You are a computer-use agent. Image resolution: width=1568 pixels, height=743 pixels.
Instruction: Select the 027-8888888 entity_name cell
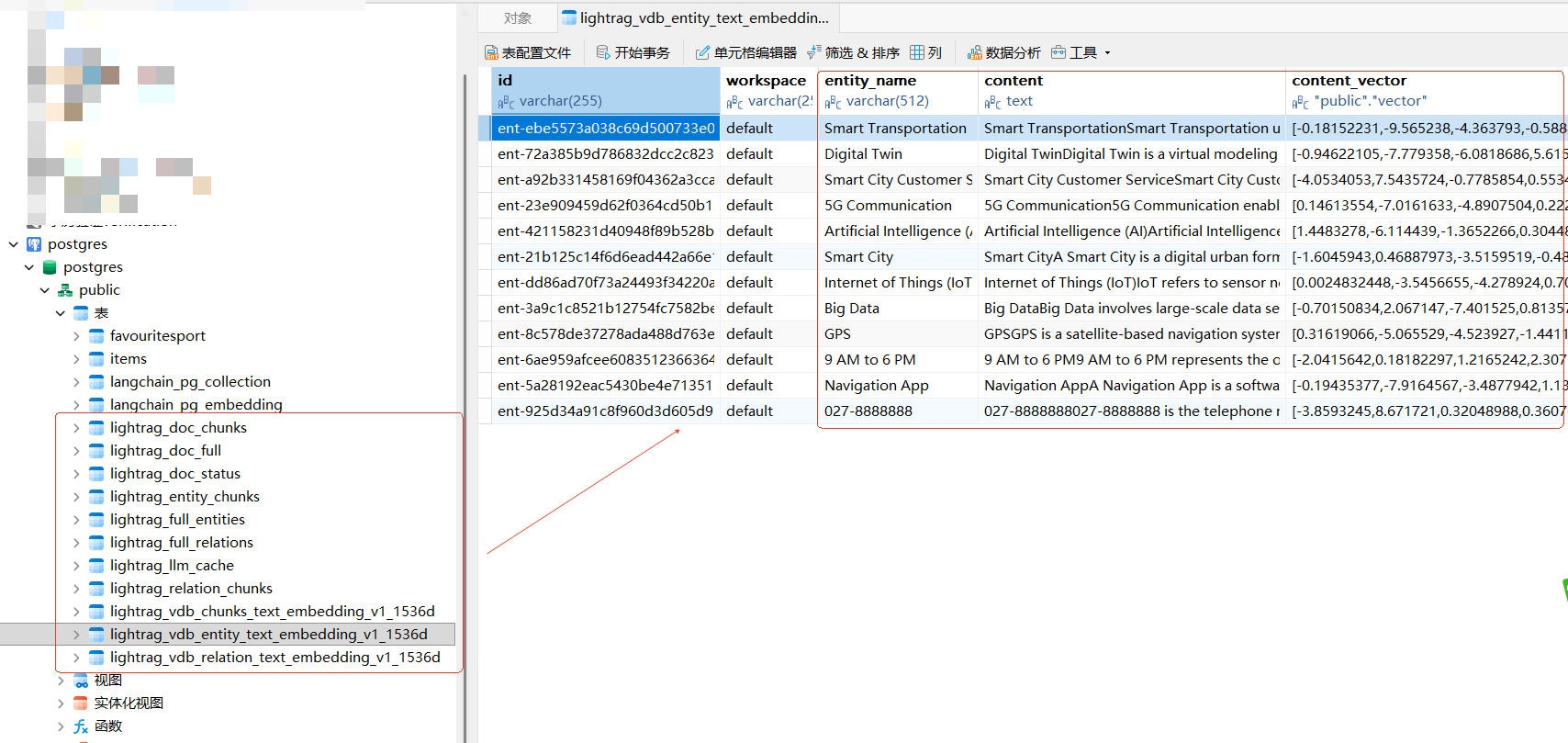pyautogui.click(x=898, y=411)
